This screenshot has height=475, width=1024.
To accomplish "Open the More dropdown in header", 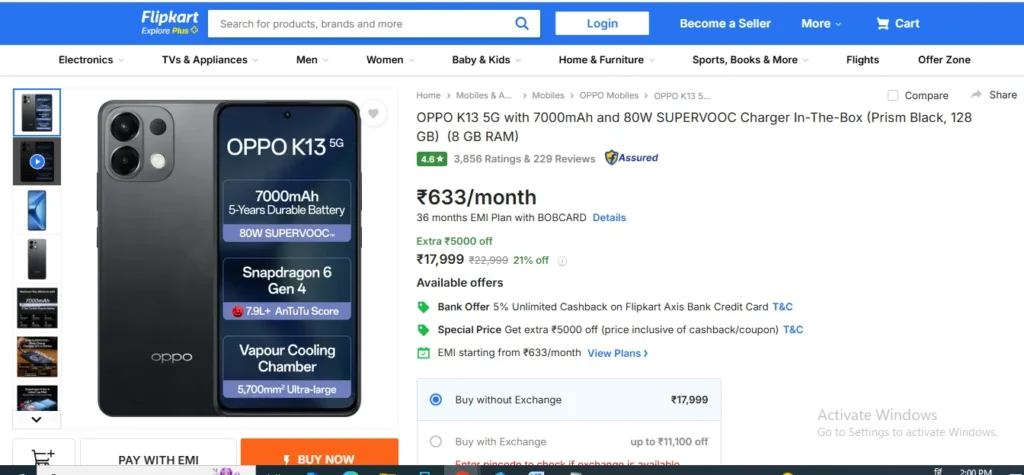I will coord(822,24).
